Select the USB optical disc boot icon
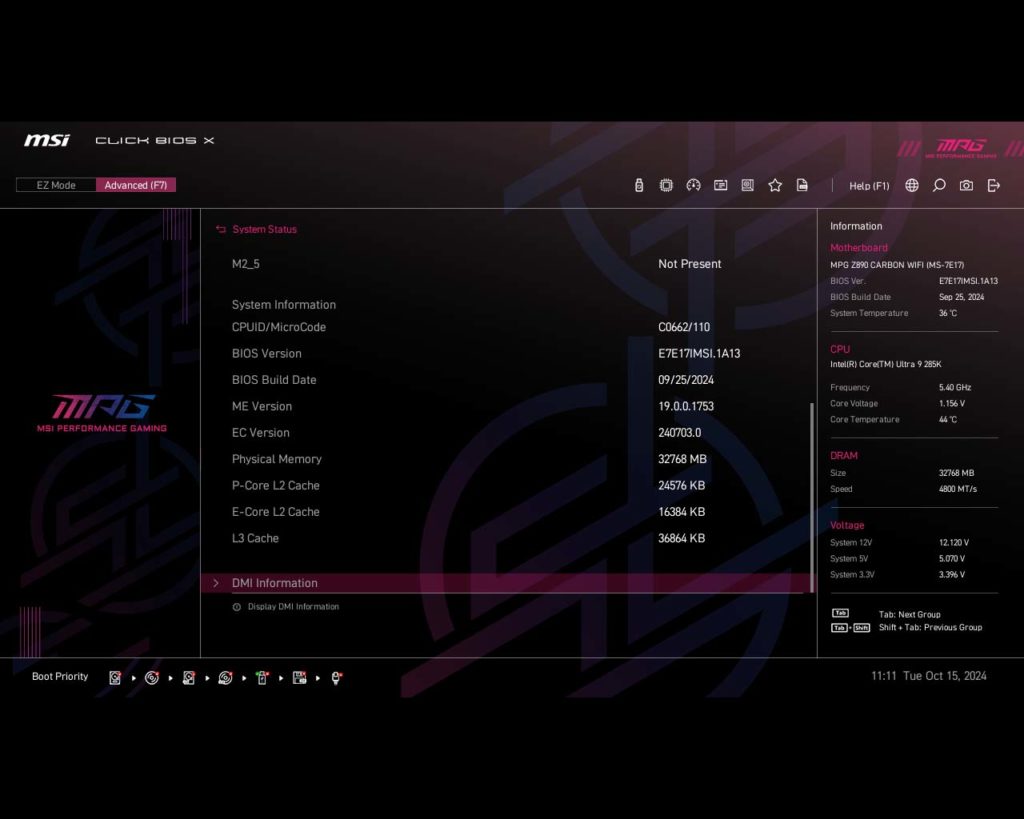This screenshot has height=819, width=1024. pyautogui.click(x=225, y=678)
